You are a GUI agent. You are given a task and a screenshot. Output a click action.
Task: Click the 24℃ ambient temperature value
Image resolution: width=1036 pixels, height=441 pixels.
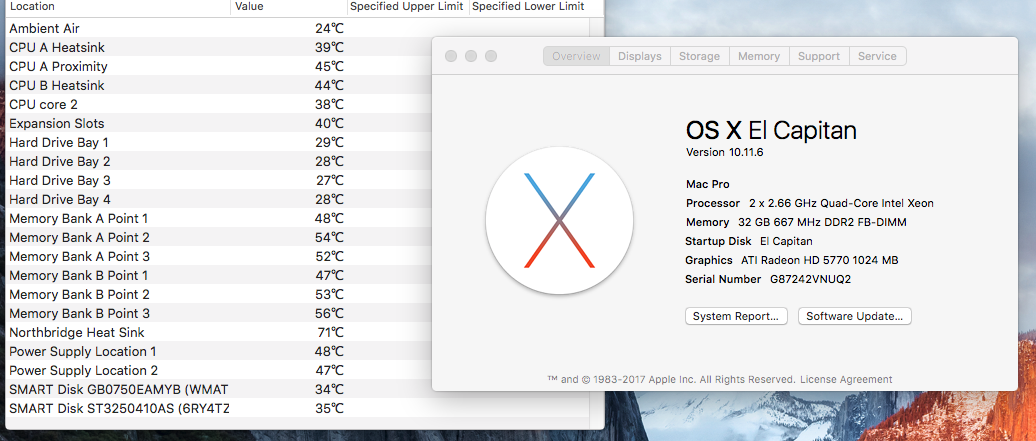point(329,28)
